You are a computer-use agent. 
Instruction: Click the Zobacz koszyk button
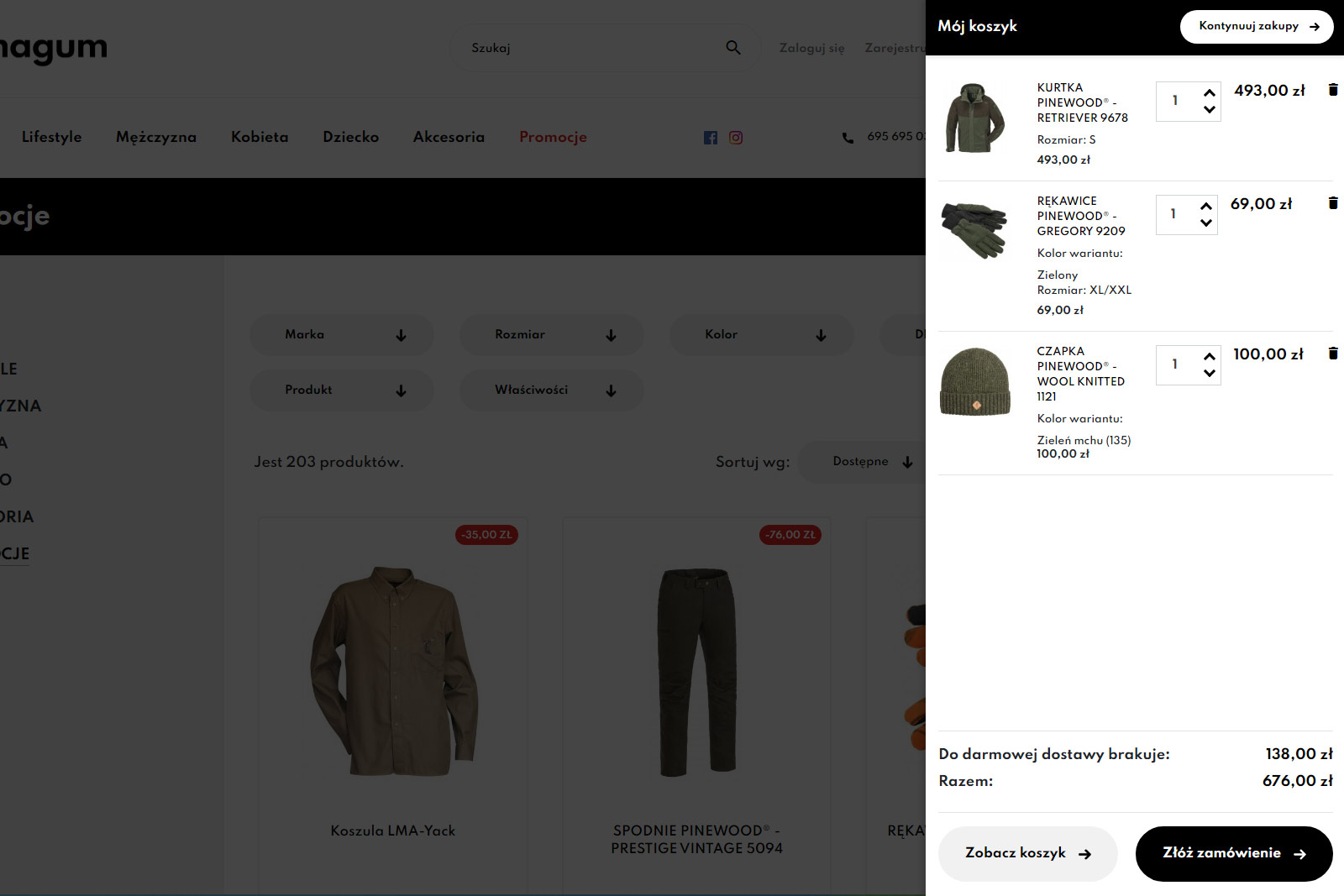pos(1027,853)
